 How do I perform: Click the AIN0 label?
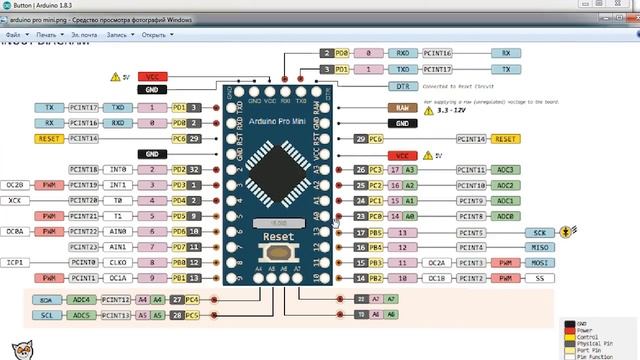[118, 231]
